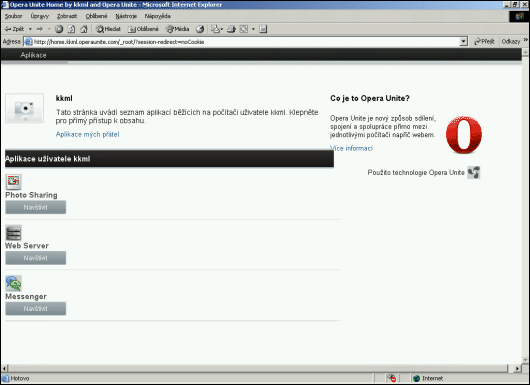Click the Forward arrow toolbar button
This screenshot has height=385, width=530.
pyautogui.click(x=40, y=29)
